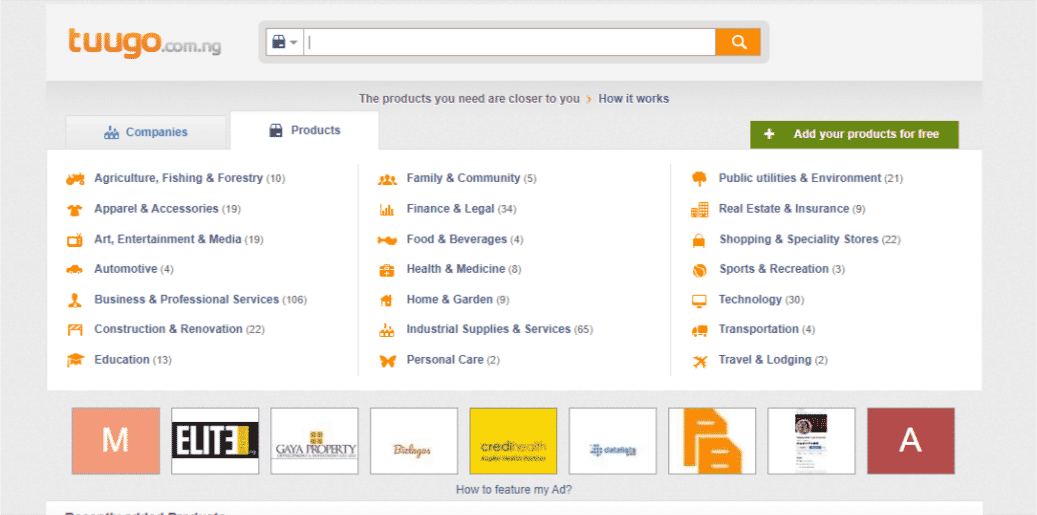Select the Products tab
The image size is (1037, 515).
click(304, 131)
